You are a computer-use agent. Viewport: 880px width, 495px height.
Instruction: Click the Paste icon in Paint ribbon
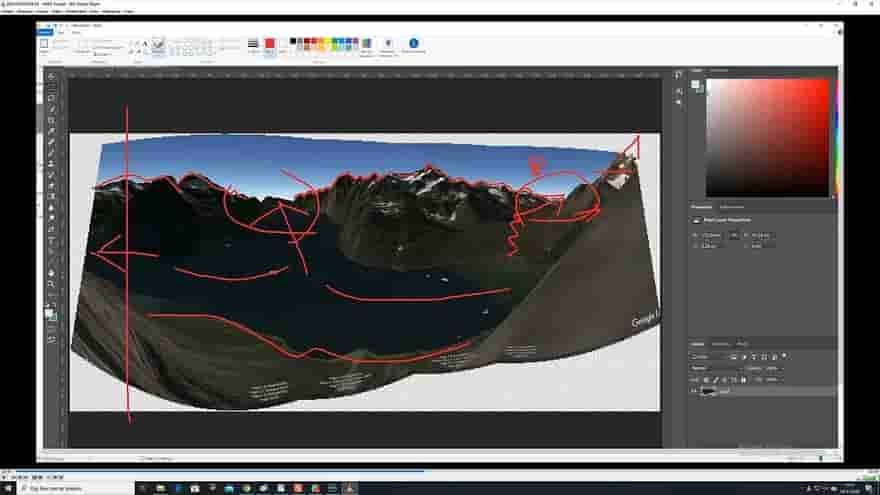[x=45, y=45]
